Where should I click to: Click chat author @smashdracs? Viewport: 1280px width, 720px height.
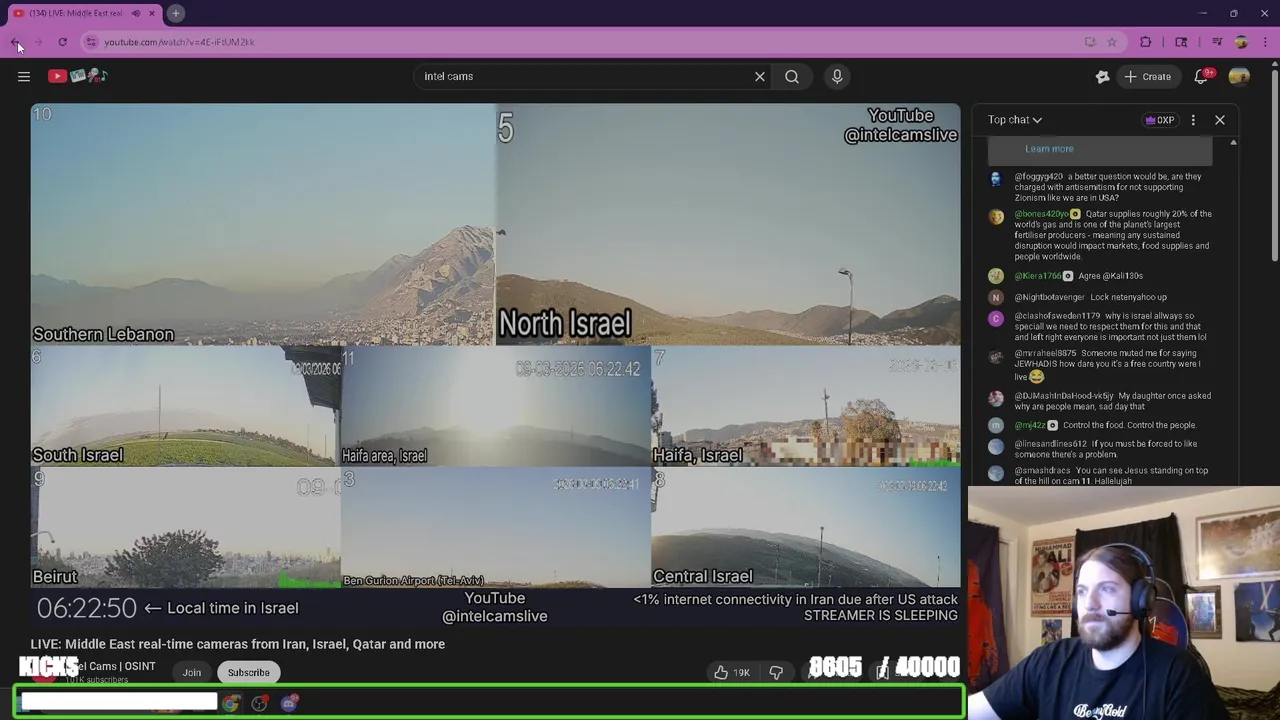tap(1043, 471)
